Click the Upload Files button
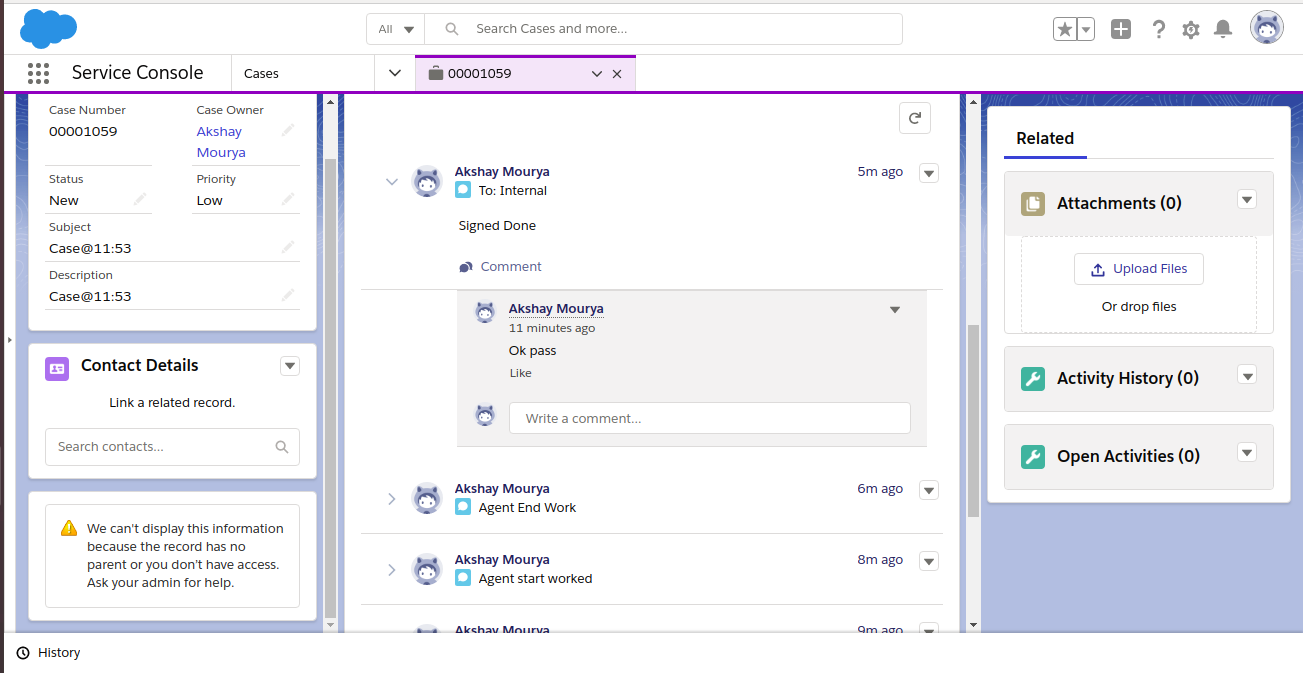The height and width of the screenshot is (673, 1303). click(1139, 269)
